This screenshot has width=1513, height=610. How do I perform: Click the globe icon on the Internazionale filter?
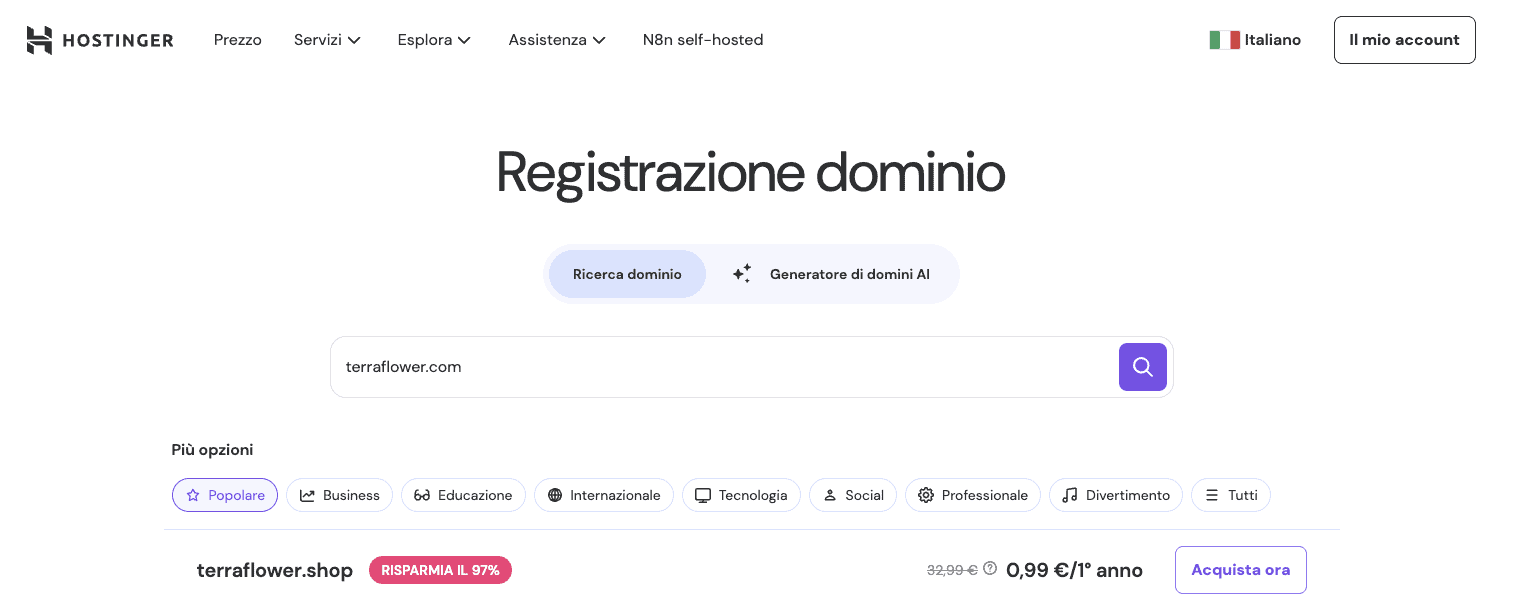point(556,495)
